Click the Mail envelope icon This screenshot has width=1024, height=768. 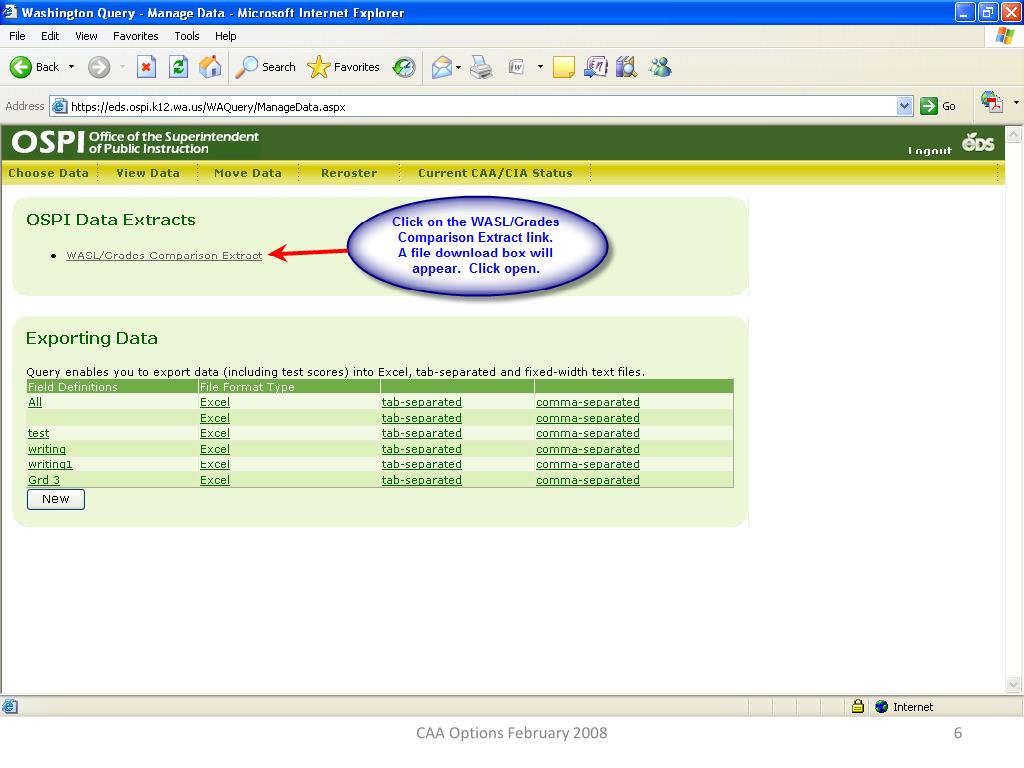(441, 67)
